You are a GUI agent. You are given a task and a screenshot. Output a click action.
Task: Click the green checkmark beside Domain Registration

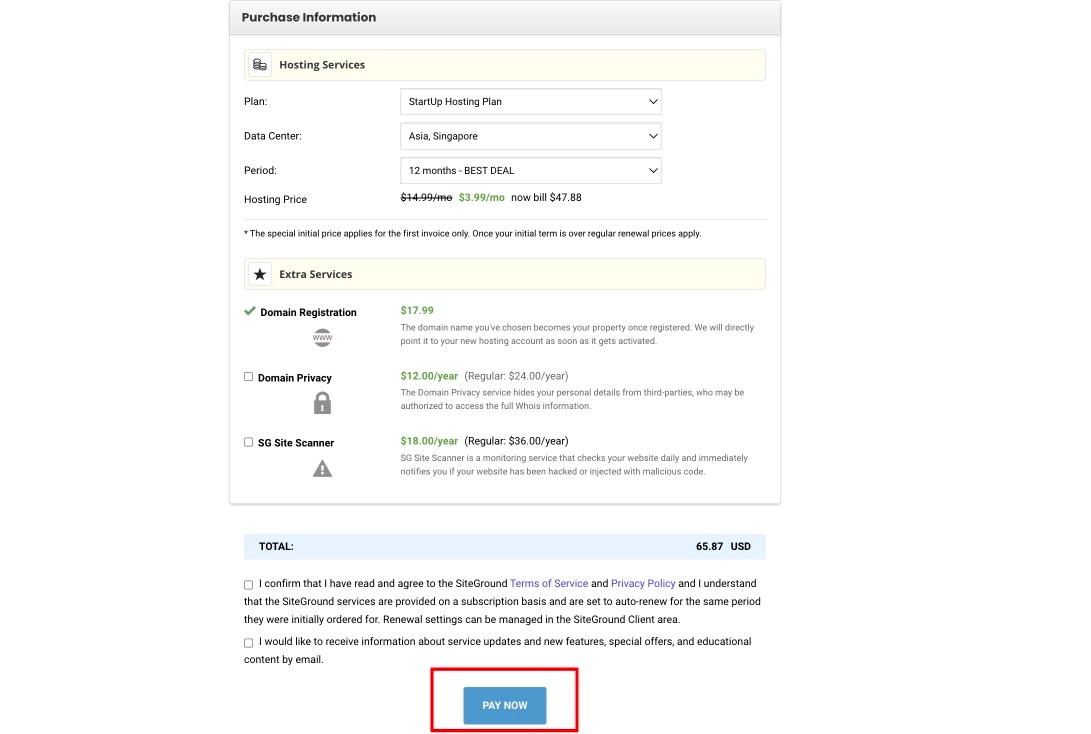(x=249, y=310)
